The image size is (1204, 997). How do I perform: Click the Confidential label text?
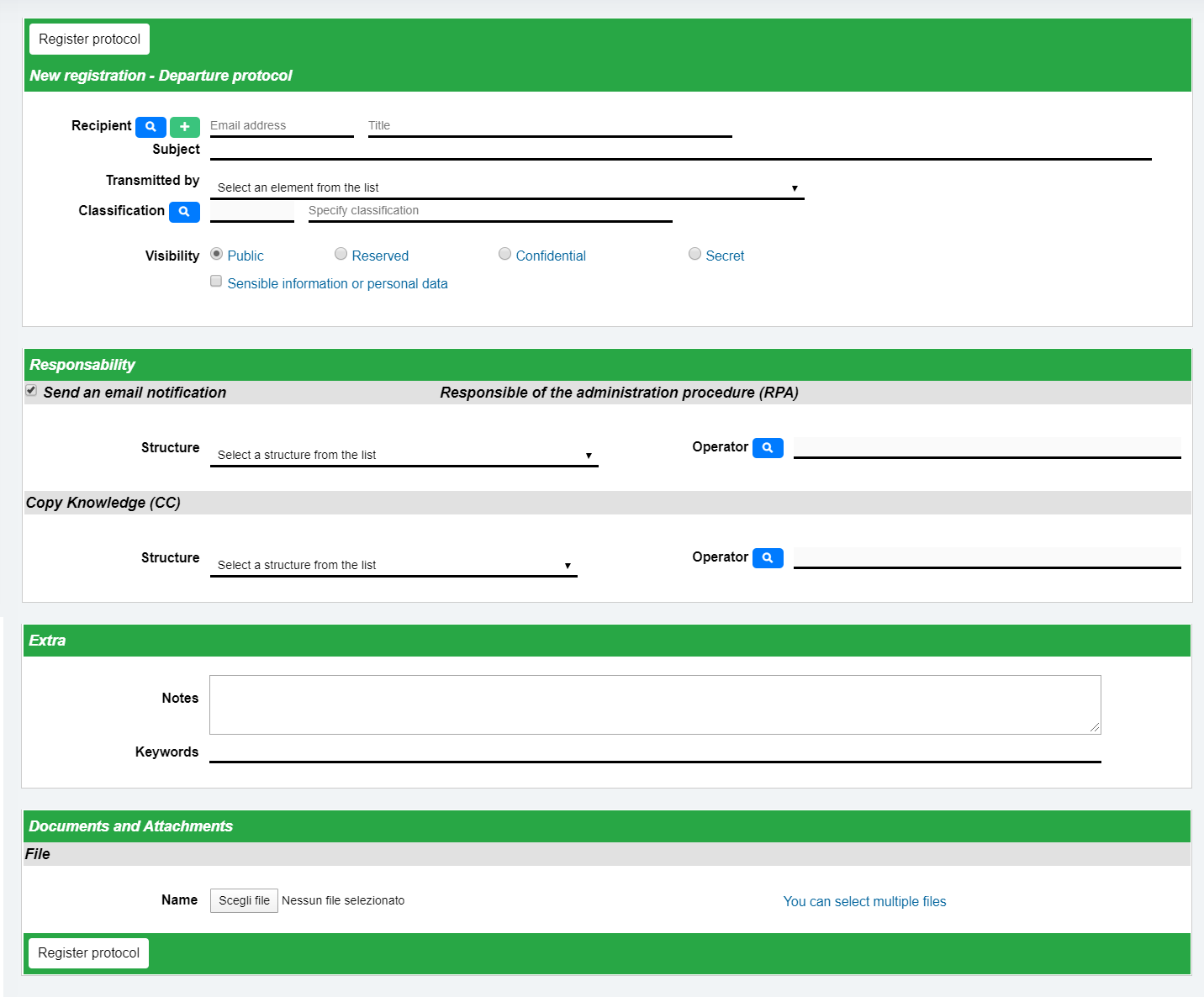(x=551, y=256)
